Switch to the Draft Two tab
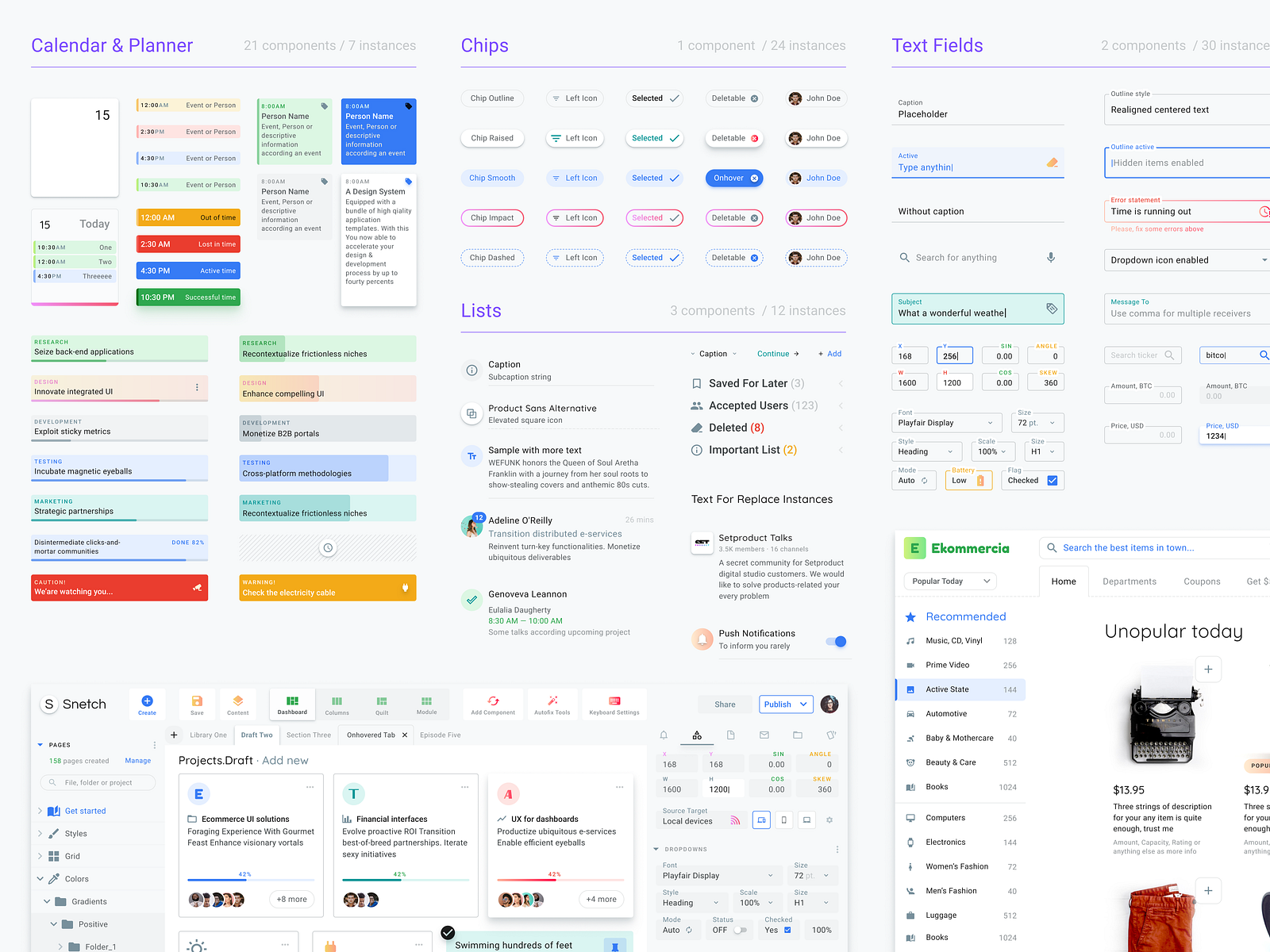 click(x=256, y=735)
